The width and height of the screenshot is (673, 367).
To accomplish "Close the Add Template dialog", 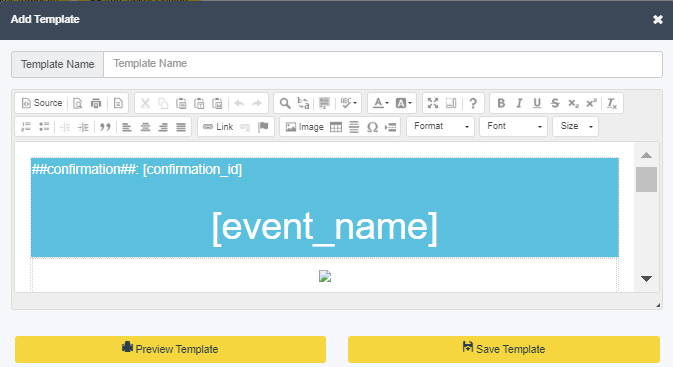I will click(658, 19).
